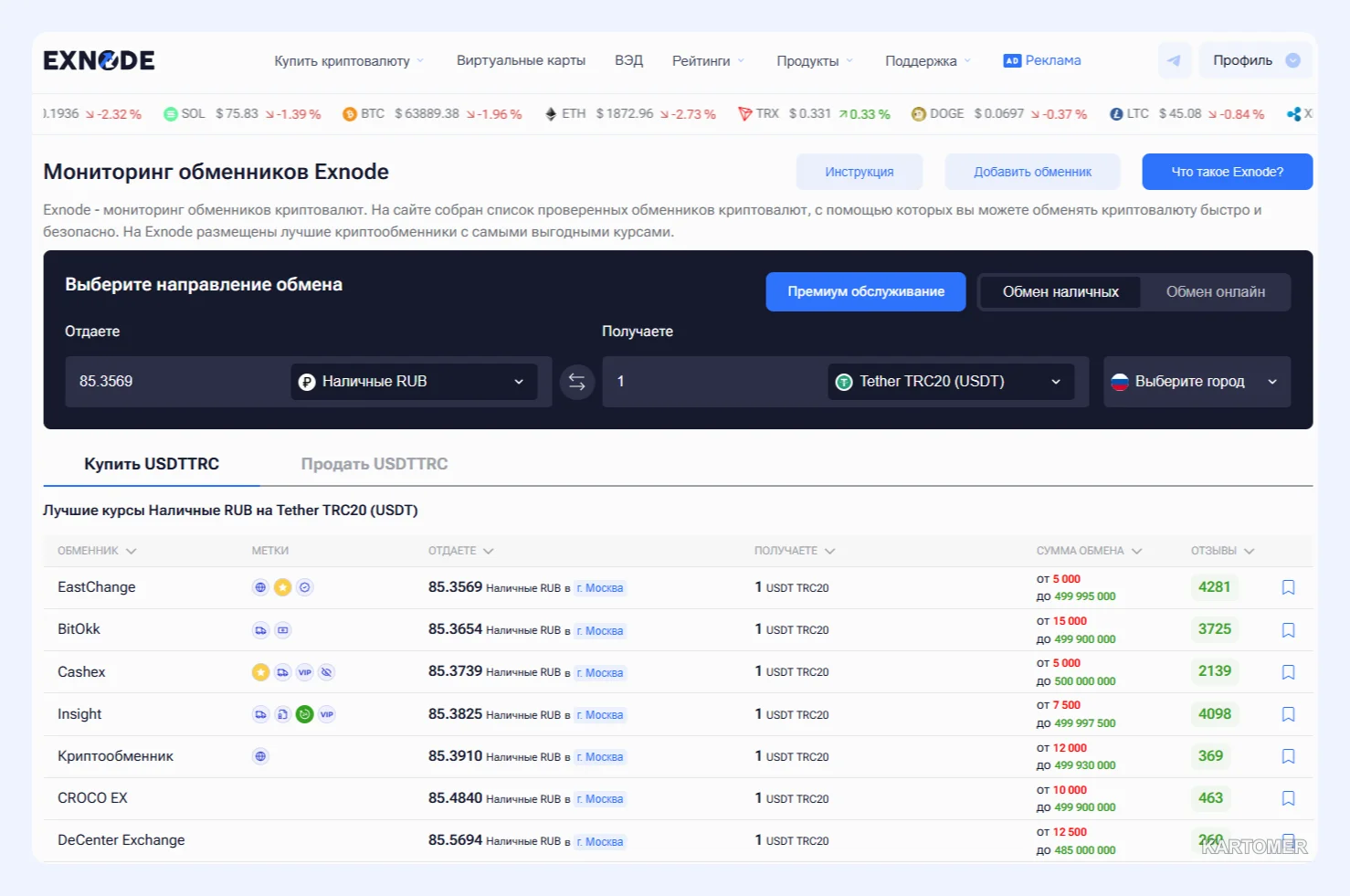Click the Добавить обменник button

click(x=1032, y=172)
